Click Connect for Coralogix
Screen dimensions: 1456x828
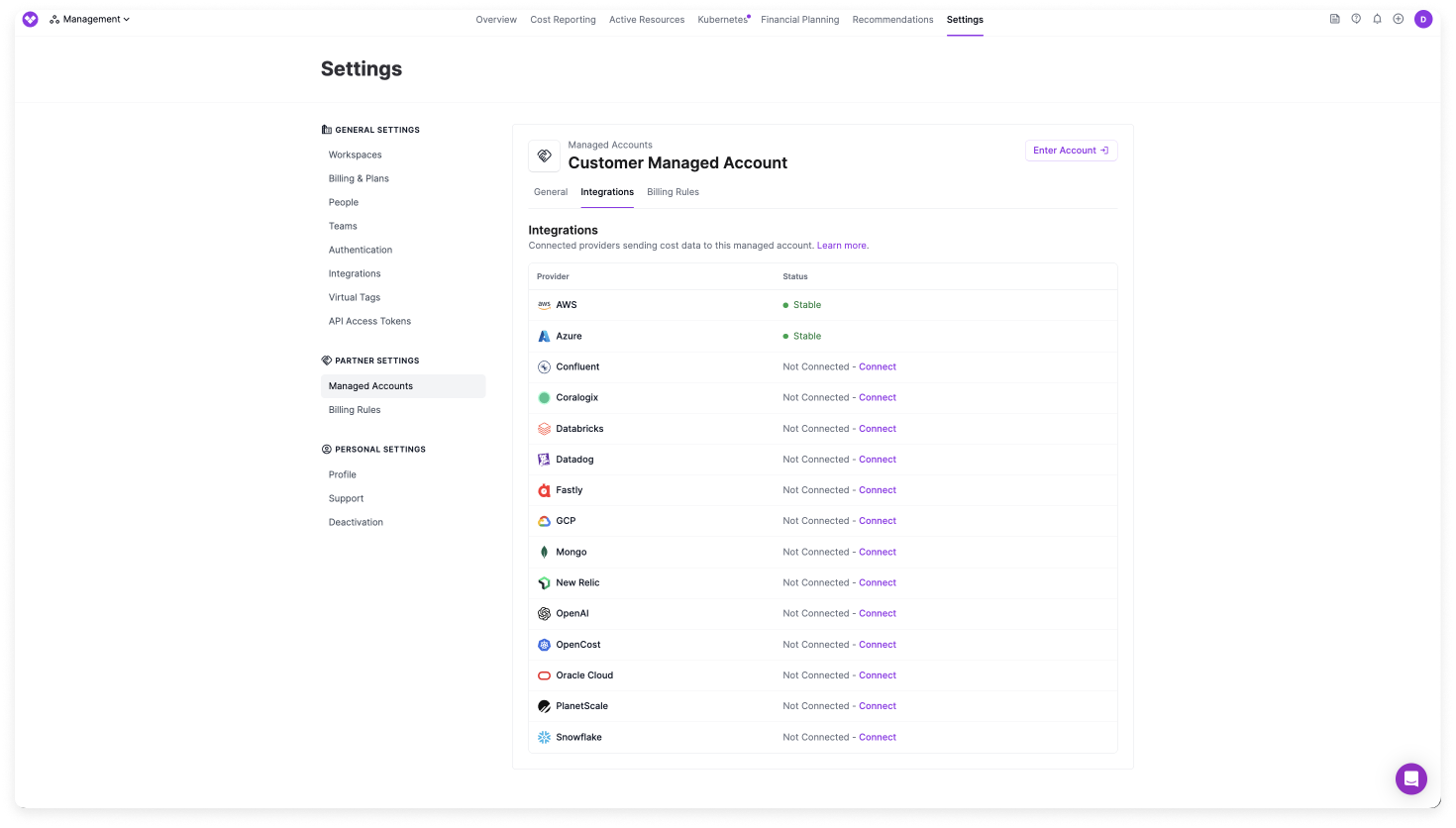pyautogui.click(x=878, y=397)
